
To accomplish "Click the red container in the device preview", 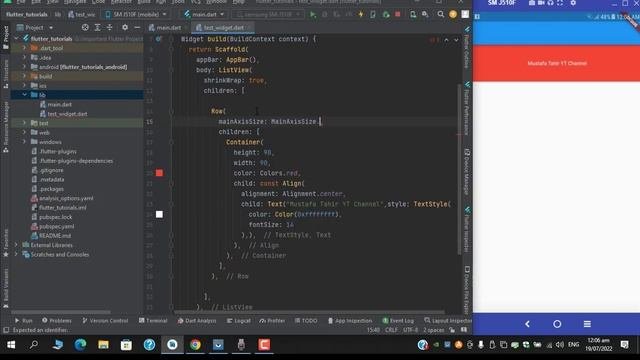I will pyautogui.click(x=556, y=63).
